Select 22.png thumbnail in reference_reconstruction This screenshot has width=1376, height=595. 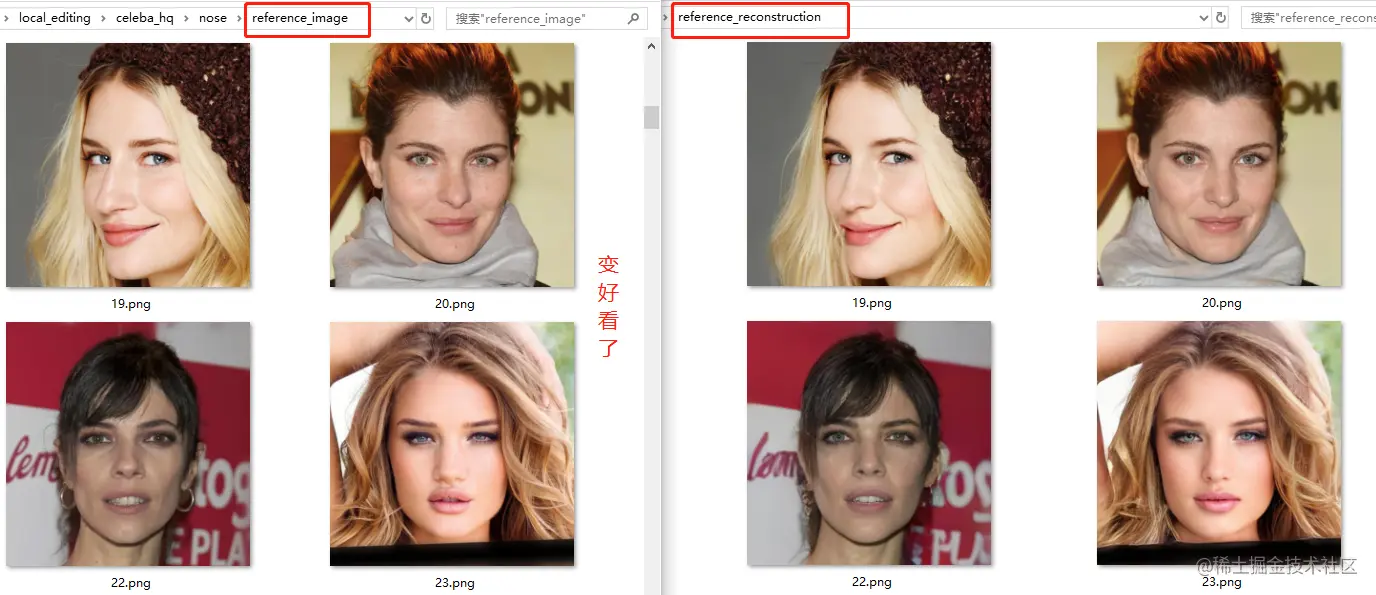tap(869, 443)
